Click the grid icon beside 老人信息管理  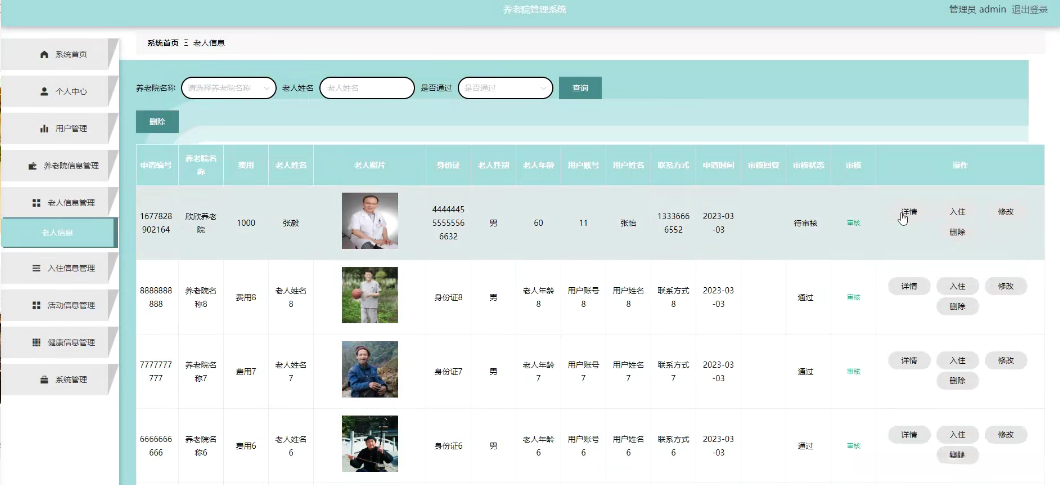click(x=37, y=203)
